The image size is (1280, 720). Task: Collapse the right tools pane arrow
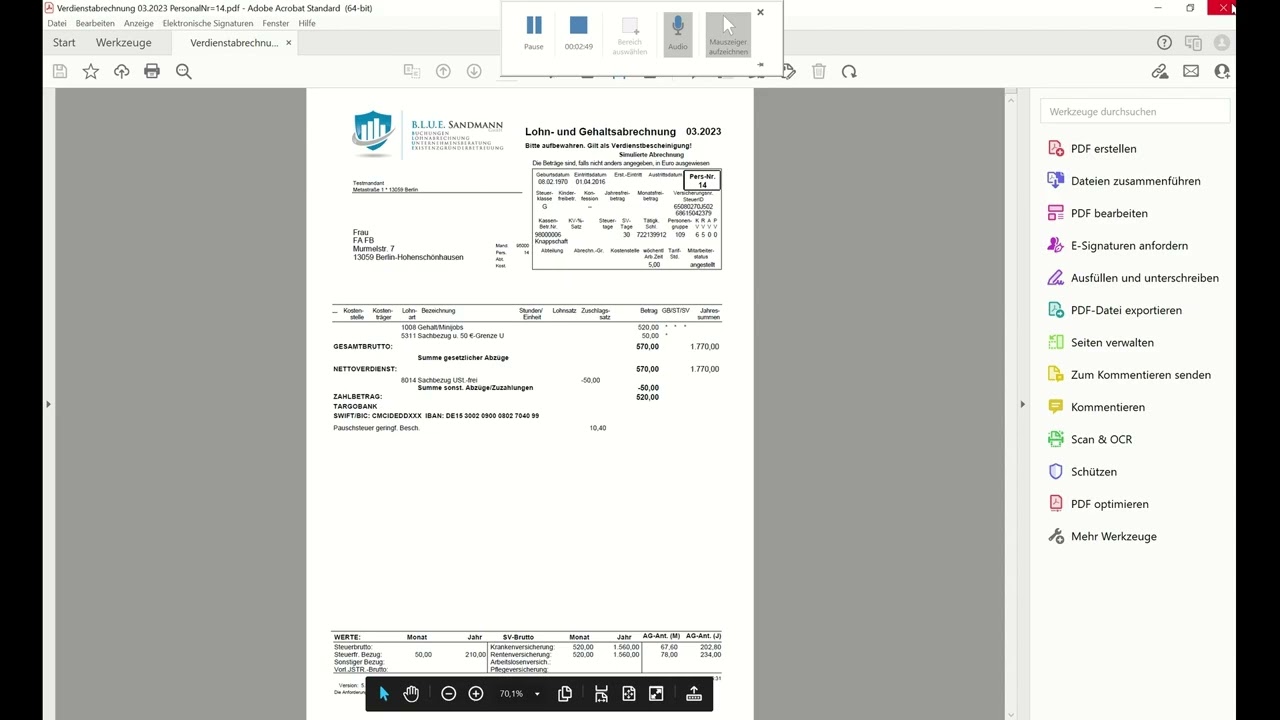(1022, 404)
